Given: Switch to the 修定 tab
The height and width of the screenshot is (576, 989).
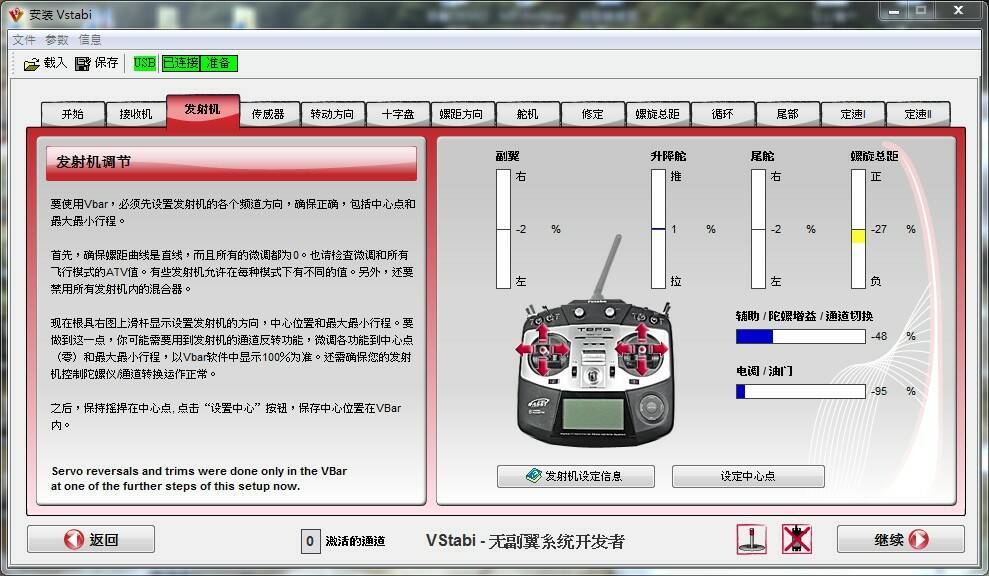Looking at the screenshot, I should point(592,114).
